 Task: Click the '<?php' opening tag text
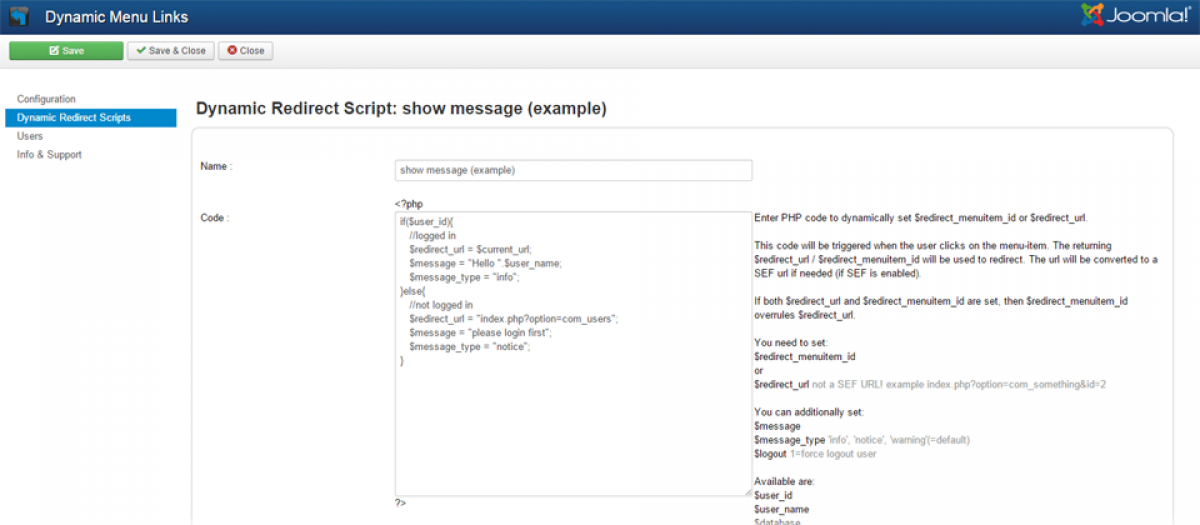click(408, 204)
